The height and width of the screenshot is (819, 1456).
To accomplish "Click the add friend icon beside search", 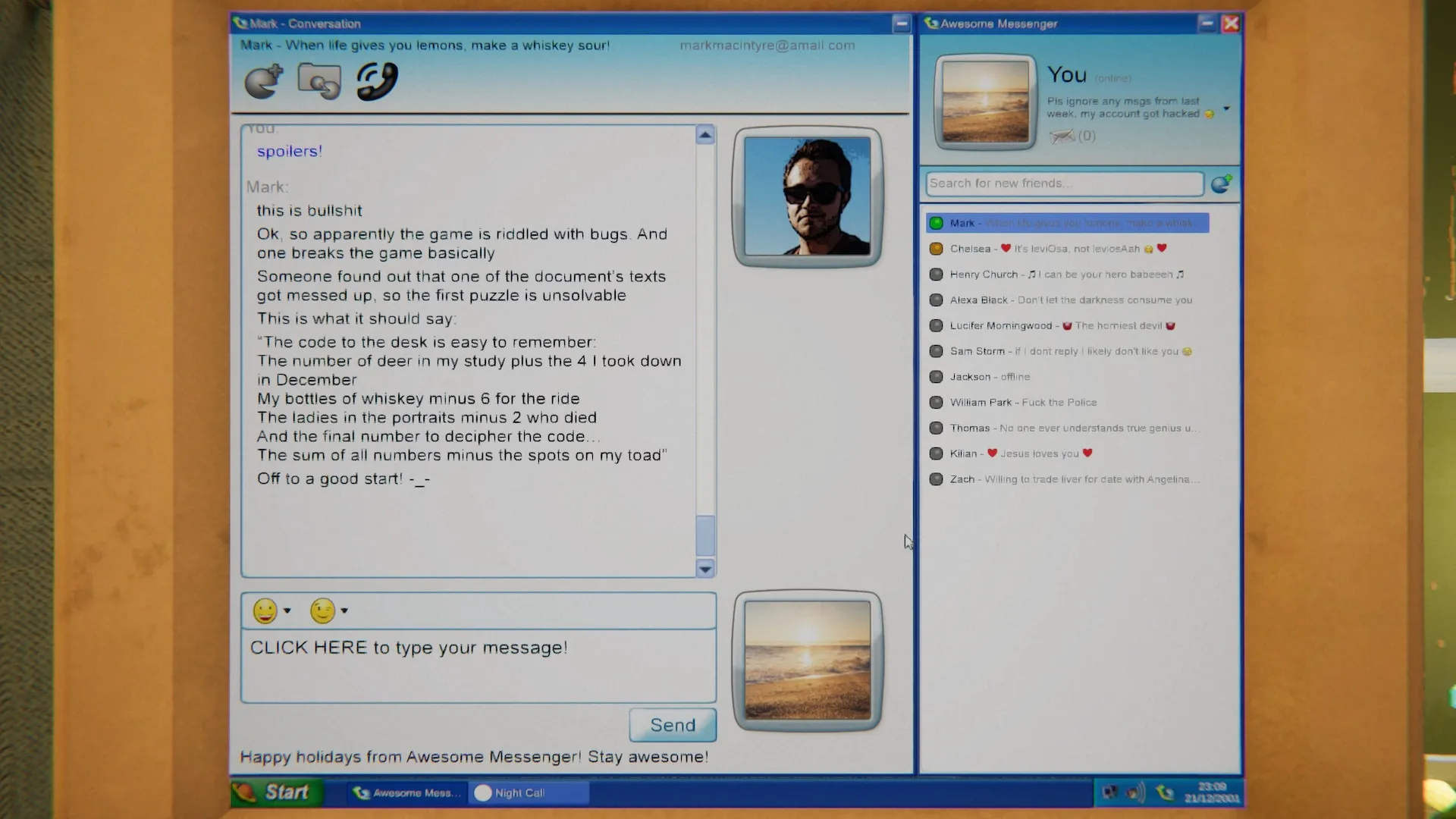I will click(x=1221, y=184).
